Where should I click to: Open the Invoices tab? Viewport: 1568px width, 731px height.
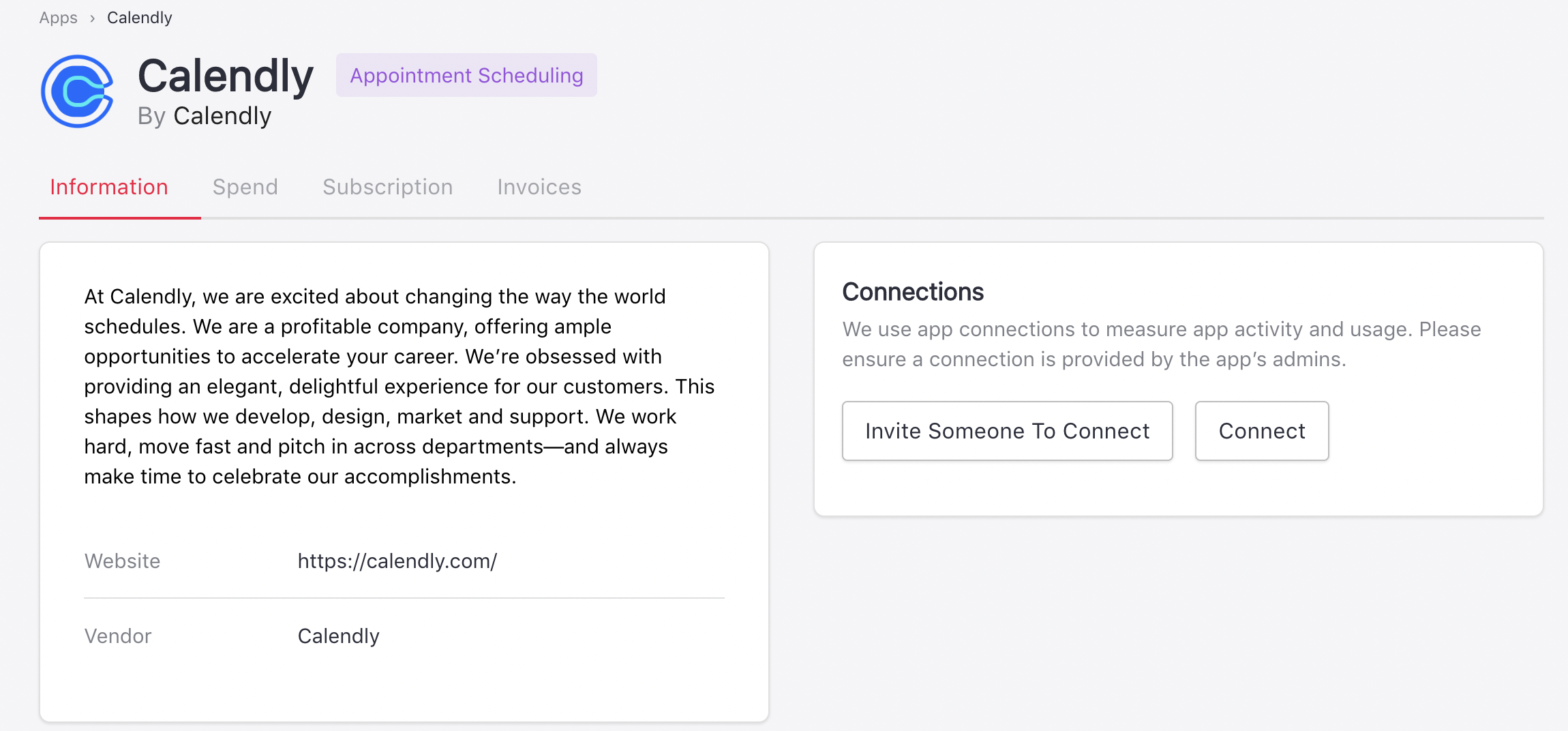pos(539,187)
